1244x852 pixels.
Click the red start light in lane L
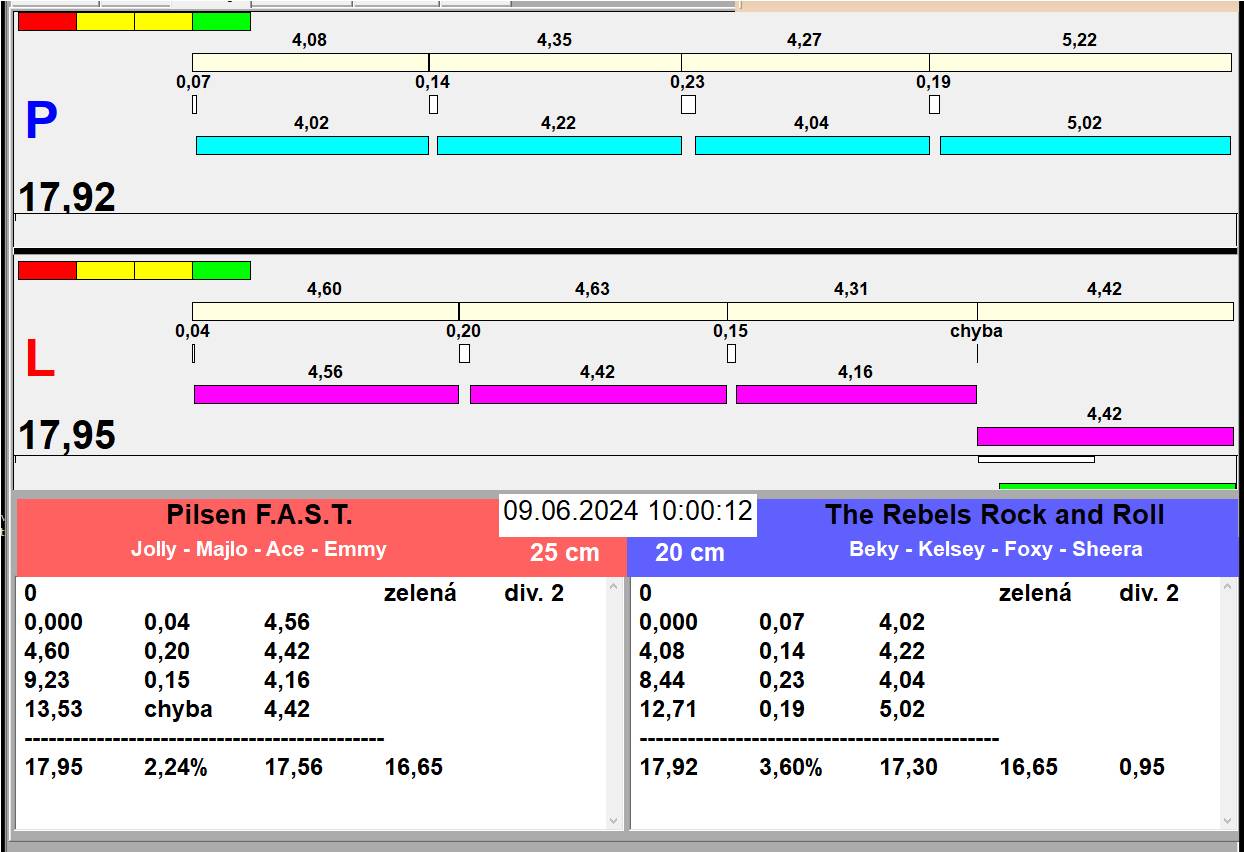coord(47,270)
